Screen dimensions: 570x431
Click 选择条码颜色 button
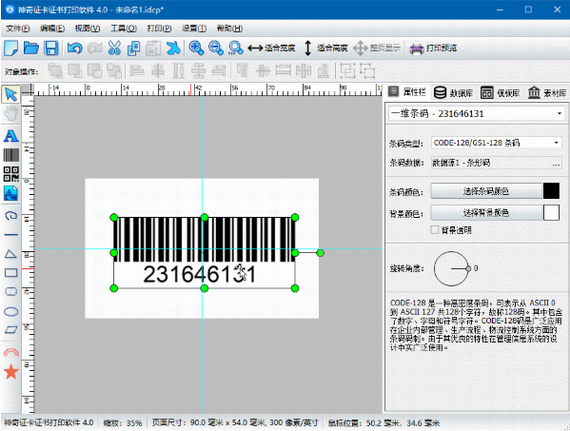(486, 191)
